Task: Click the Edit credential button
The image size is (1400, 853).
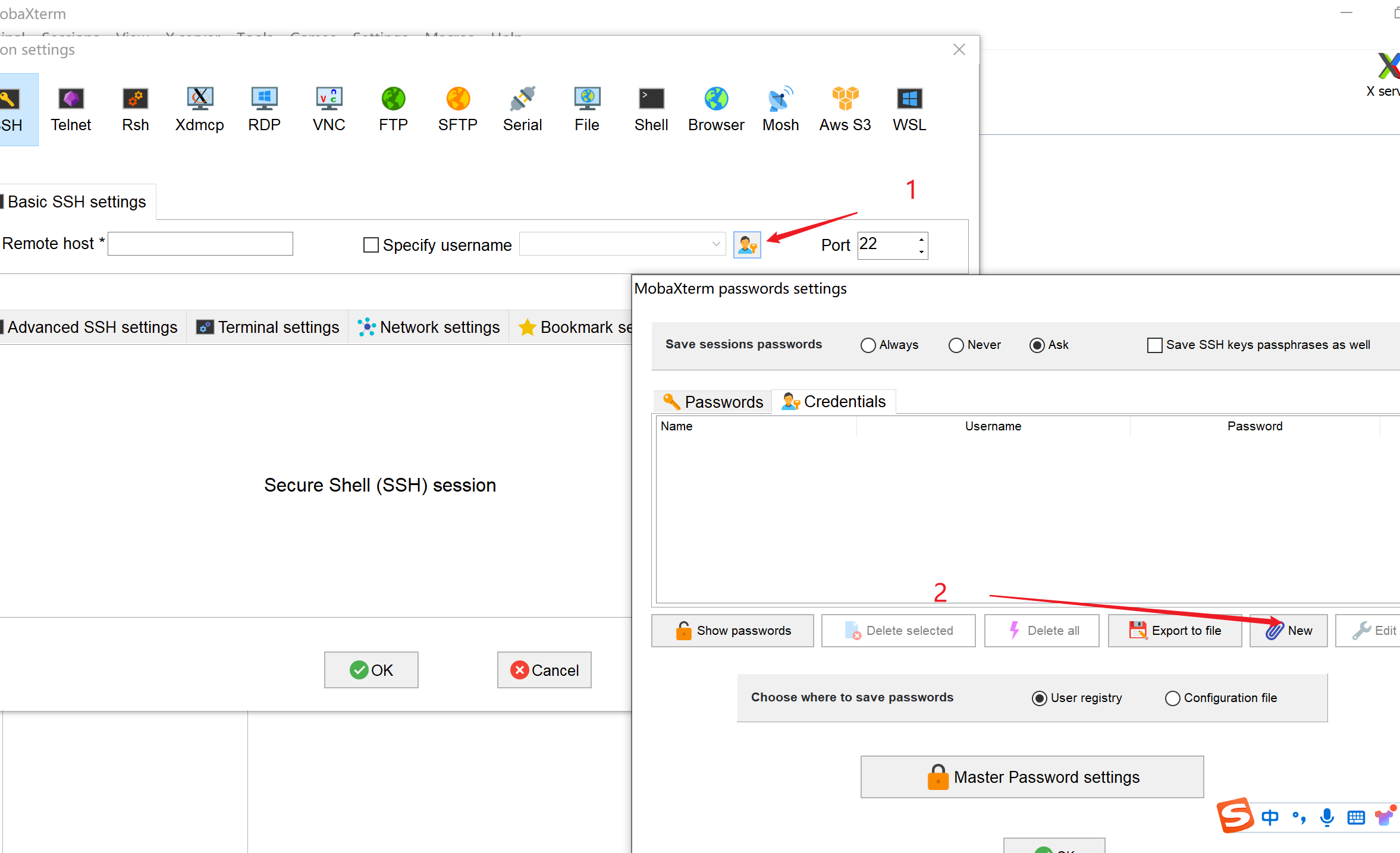Action: pos(1368,631)
